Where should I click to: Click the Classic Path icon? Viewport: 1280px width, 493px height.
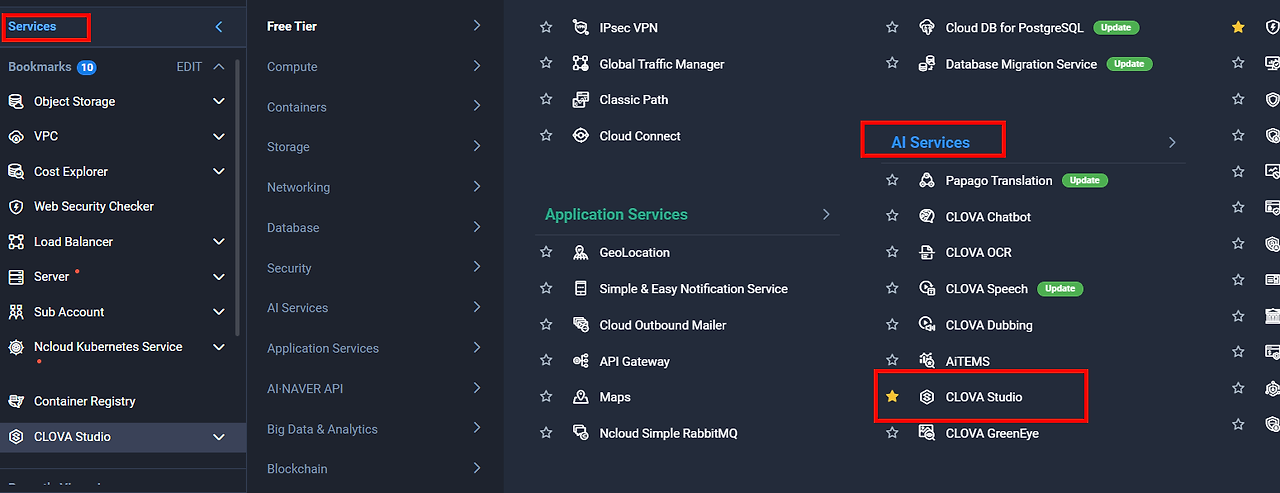[x=581, y=99]
